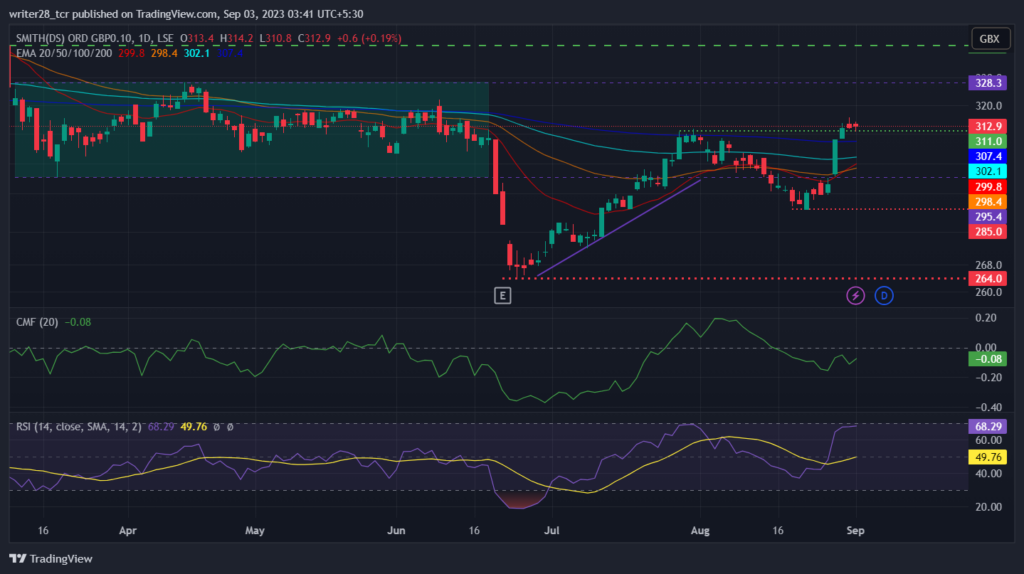Click the 328.3 price label
The height and width of the screenshot is (574, 1024).
(987, 83)
